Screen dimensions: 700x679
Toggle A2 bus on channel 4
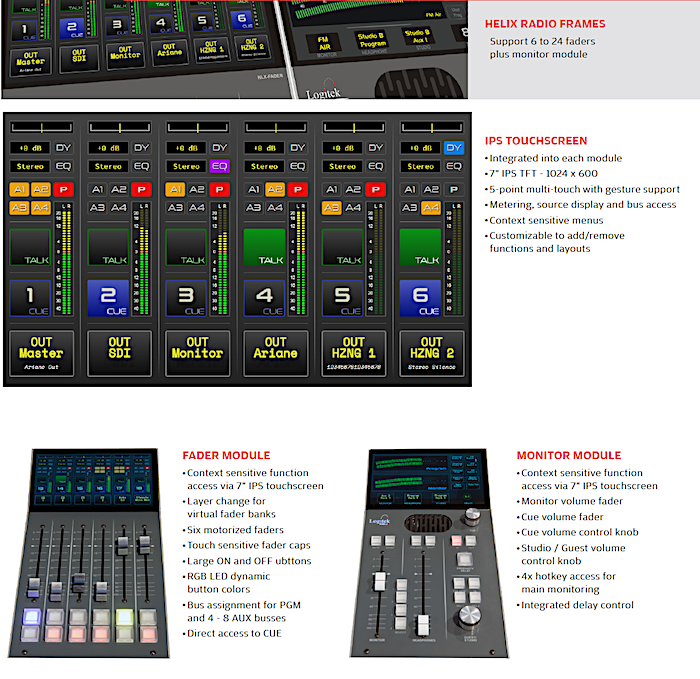[275, 190]
